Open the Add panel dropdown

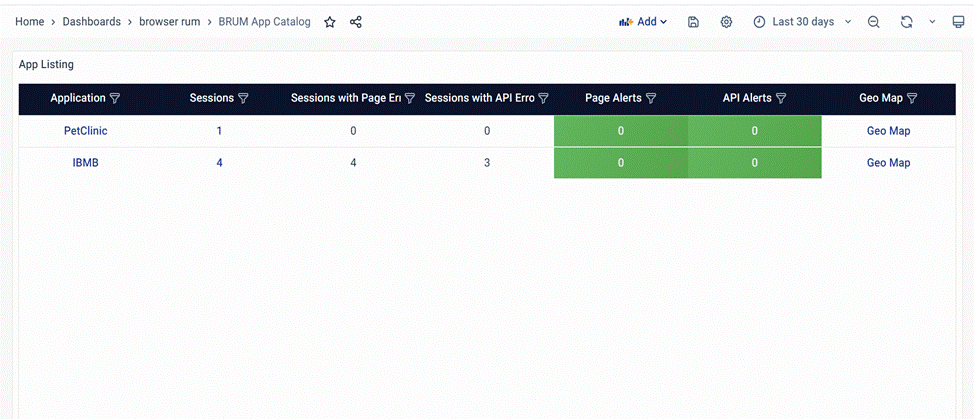pos(643,22)
